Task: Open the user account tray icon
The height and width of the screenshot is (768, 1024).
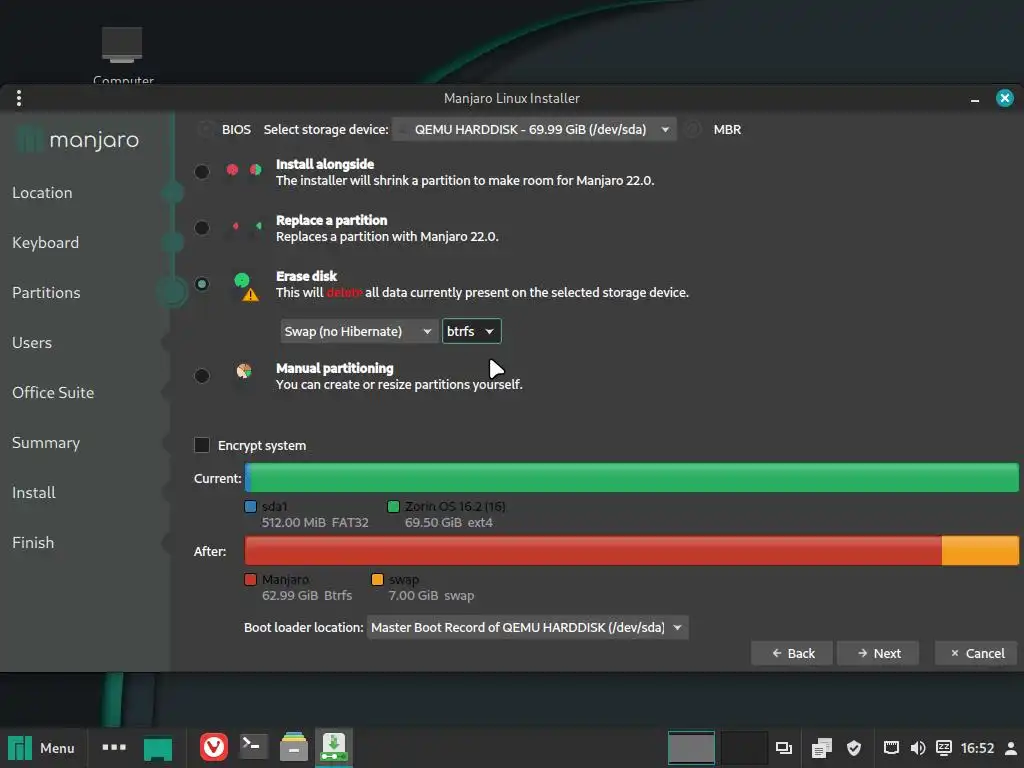Action: tap(1010, 748)
